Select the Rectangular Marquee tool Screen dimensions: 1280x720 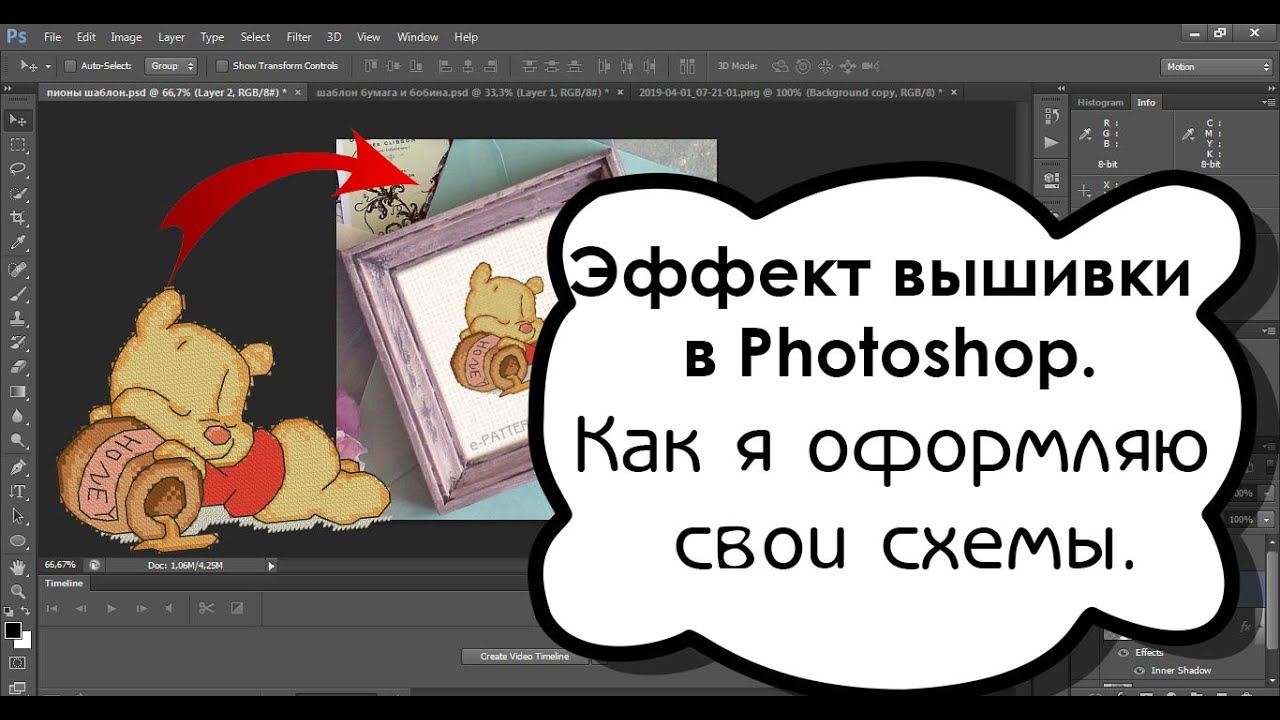tap(18, 145)
